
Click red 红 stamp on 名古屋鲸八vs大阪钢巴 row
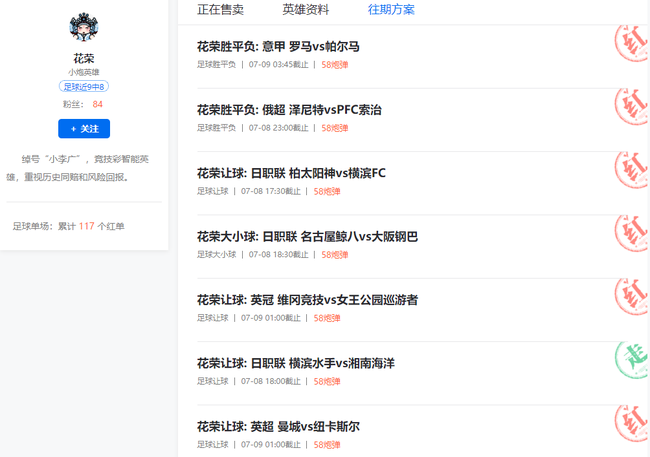point(631,233)
